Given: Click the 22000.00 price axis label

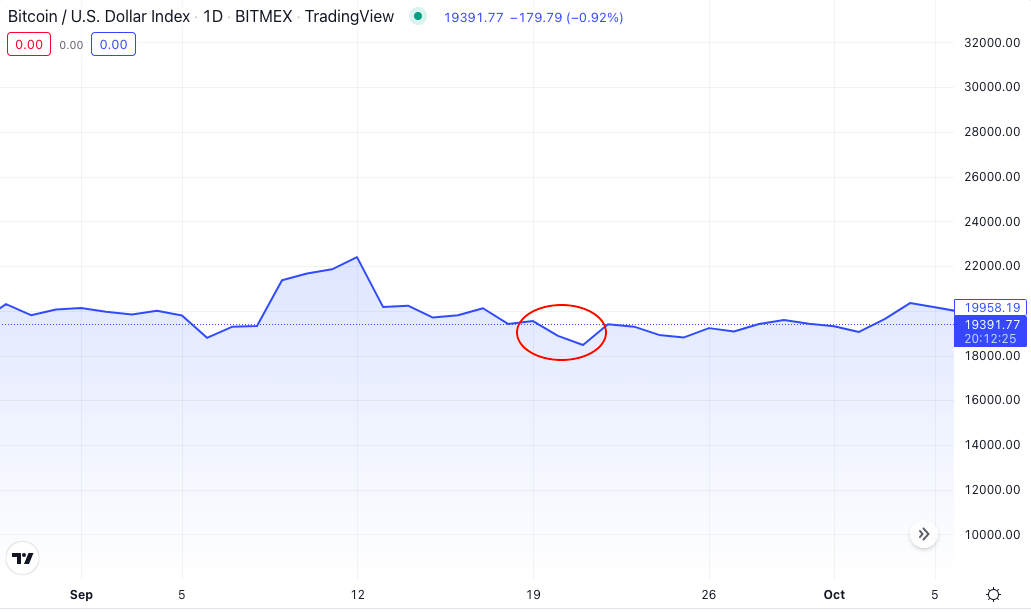Looking at the screenshot, I should (x=992, y=266).
